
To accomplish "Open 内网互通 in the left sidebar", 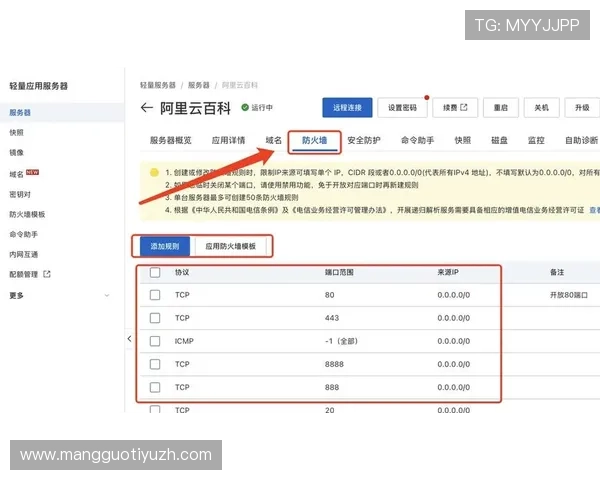I will [23, 254].
